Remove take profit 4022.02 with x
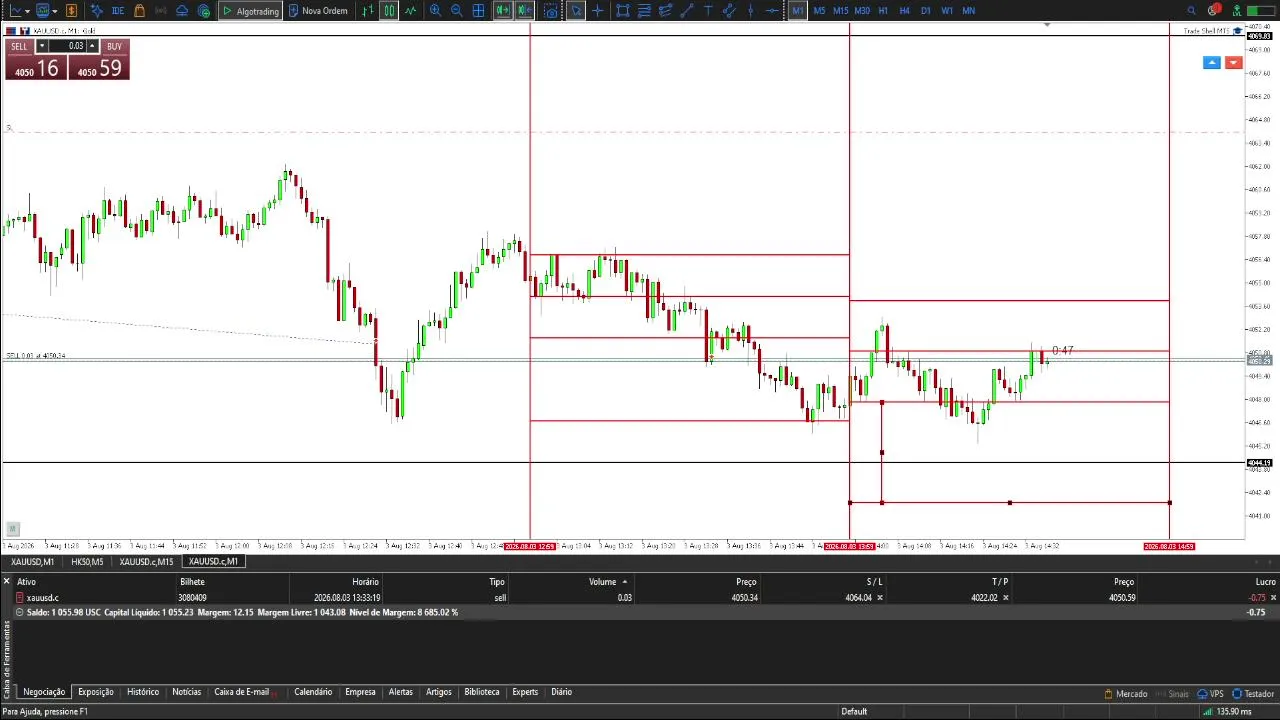This screenshot has height=720, width=1280. tap(1006, 598)
